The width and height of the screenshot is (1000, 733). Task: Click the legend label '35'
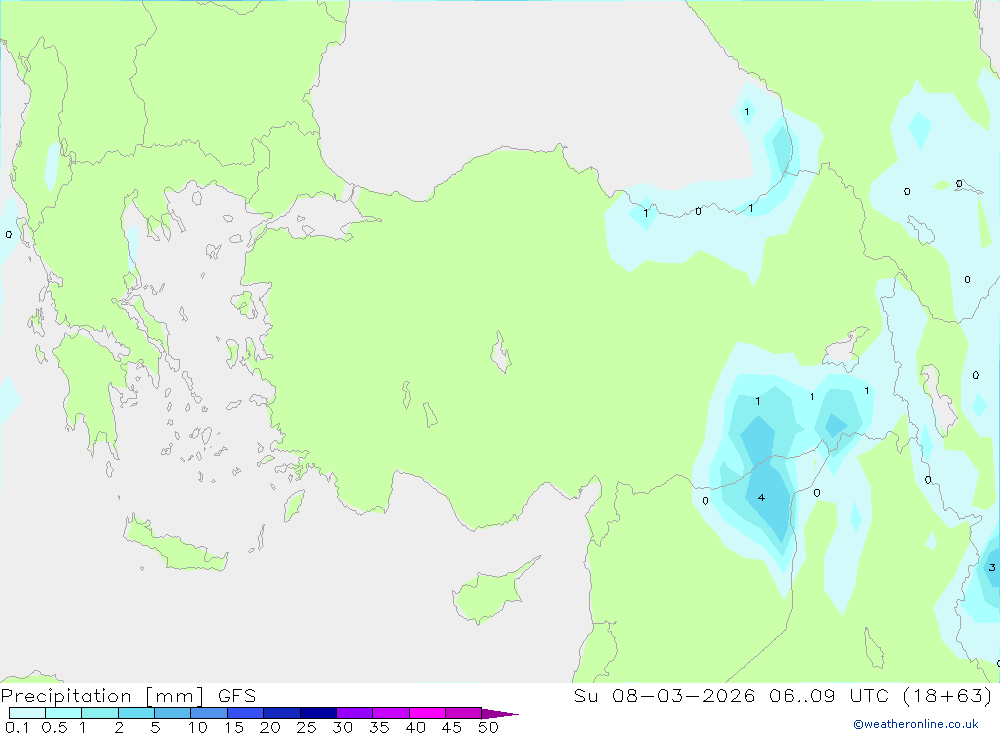pyautogui.click(x=379, y=727)
